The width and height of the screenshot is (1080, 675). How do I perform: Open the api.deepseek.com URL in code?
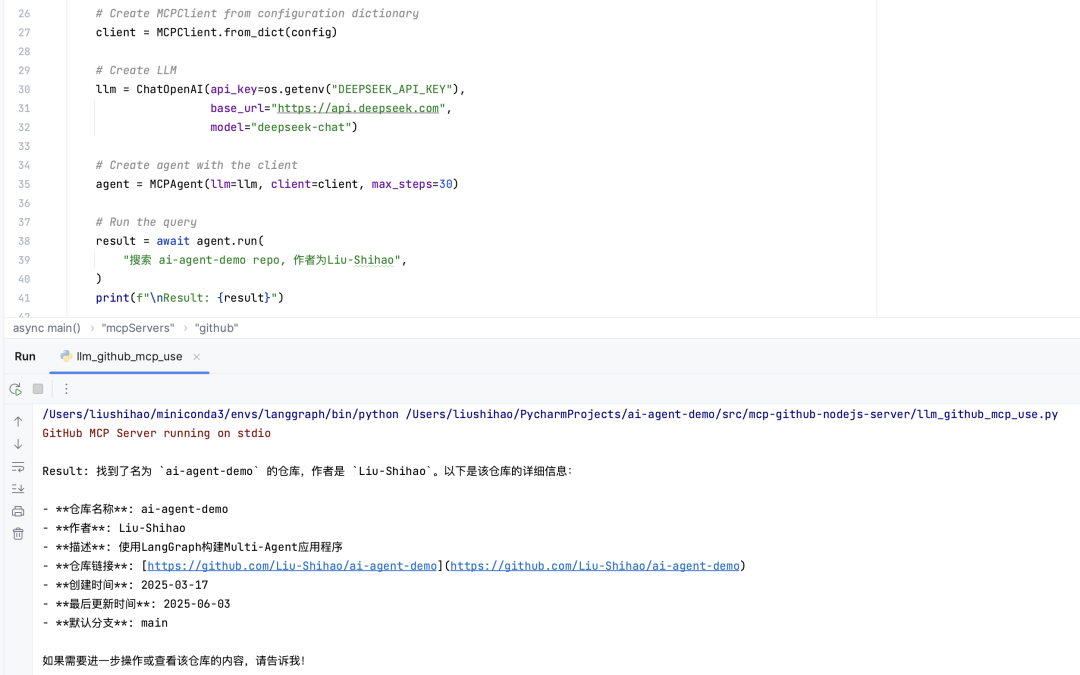pos(359,108)
